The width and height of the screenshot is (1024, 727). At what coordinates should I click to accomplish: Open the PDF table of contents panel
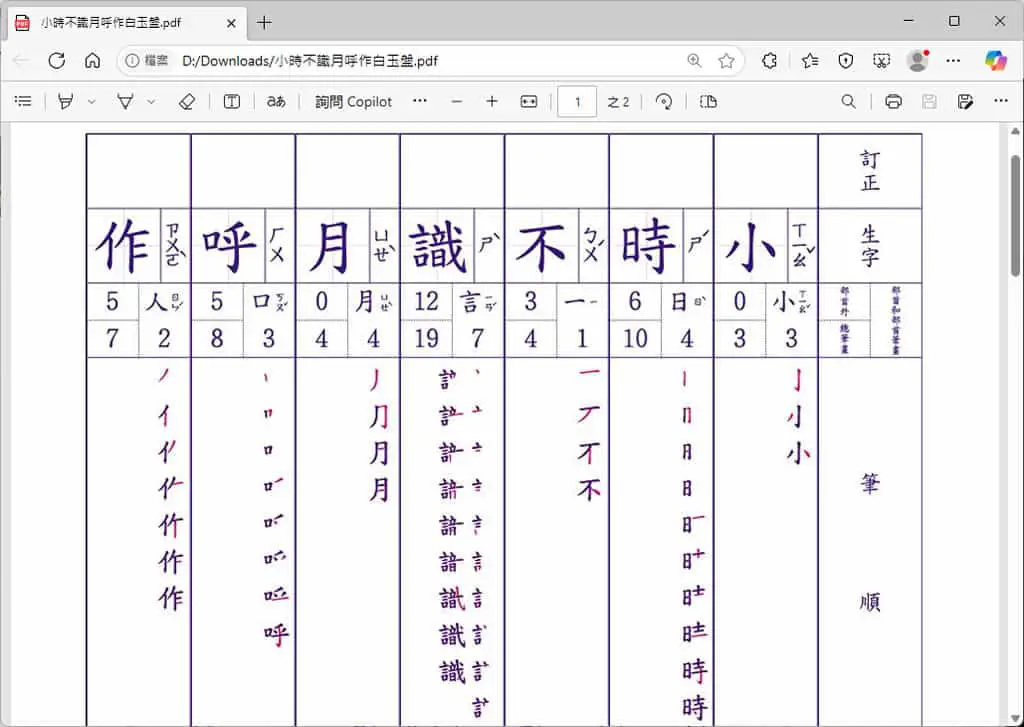coord(23,101)
